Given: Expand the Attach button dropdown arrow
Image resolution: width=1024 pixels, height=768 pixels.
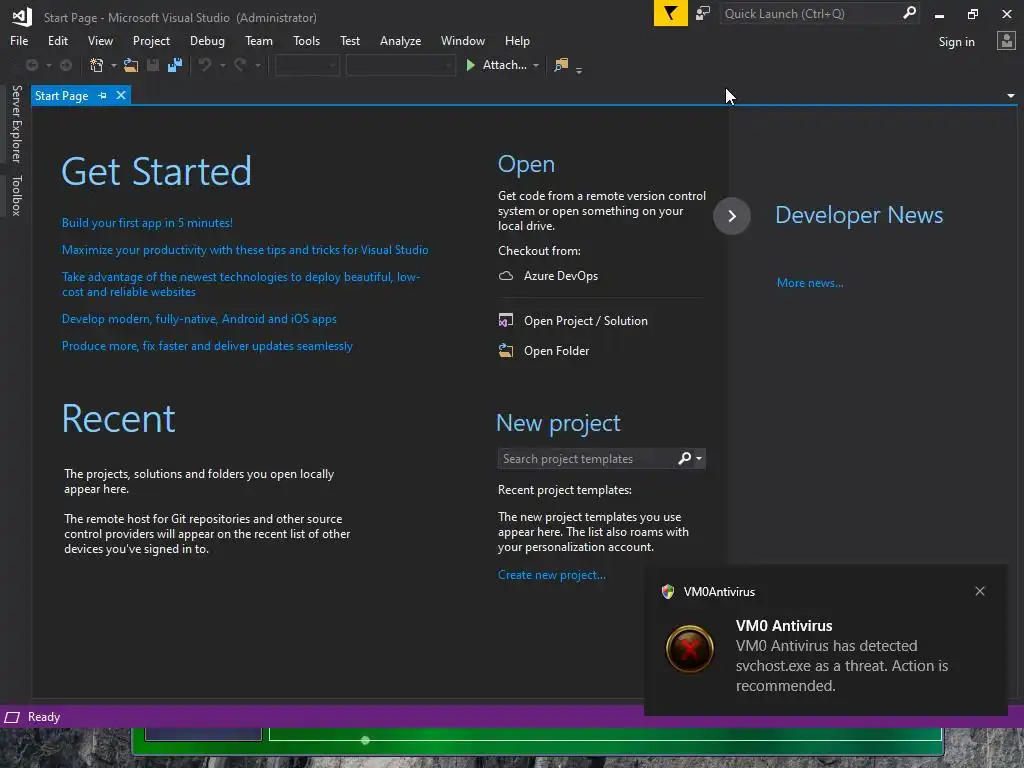Looking at the screenshot, I should (536, 65).
